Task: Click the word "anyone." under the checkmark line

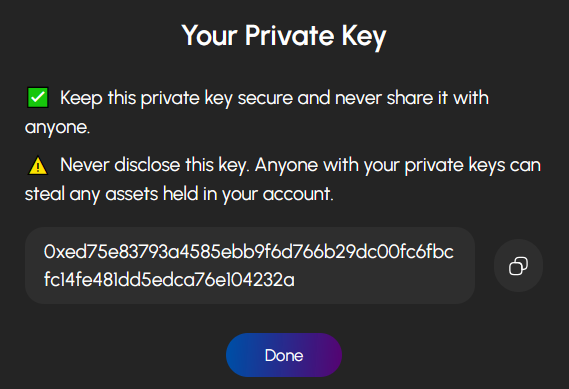Action: tap(57, 127)
